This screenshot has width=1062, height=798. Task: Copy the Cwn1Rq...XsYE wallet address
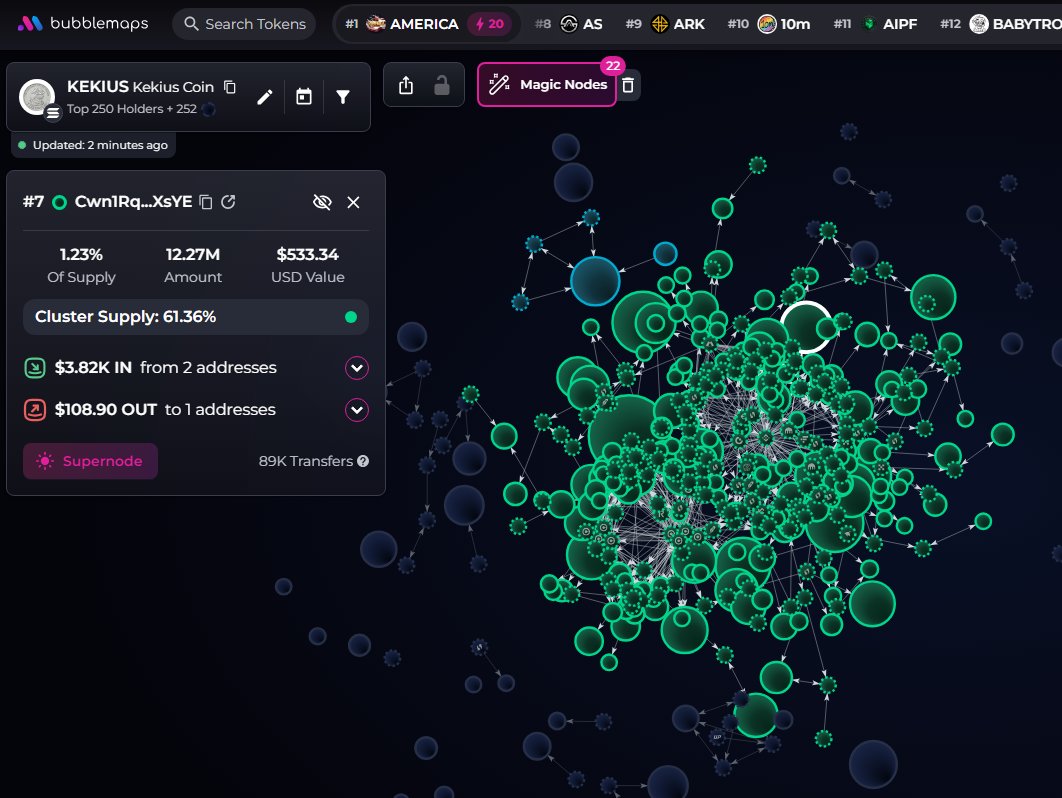click(x=206, y=202)
